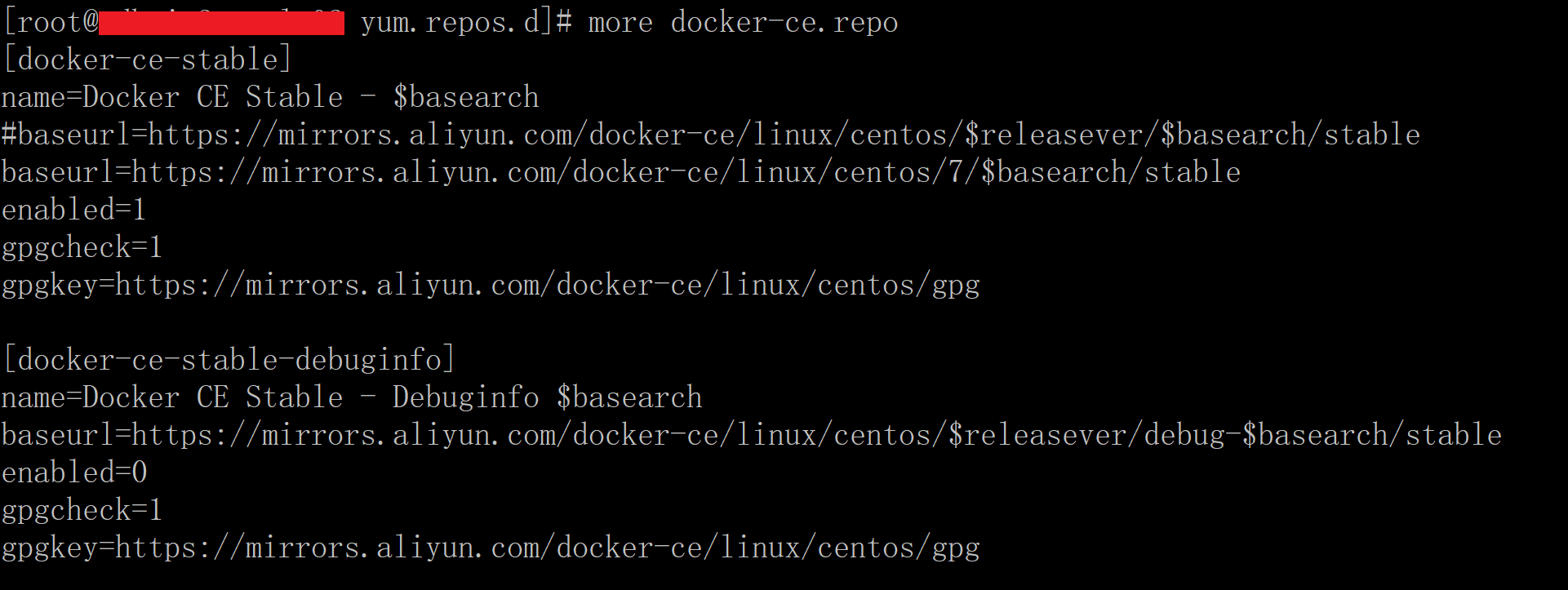Click the debug-$basearch baseurl line
The width and height of the screenshot is (1568, 590).
[x=752, y=435]
